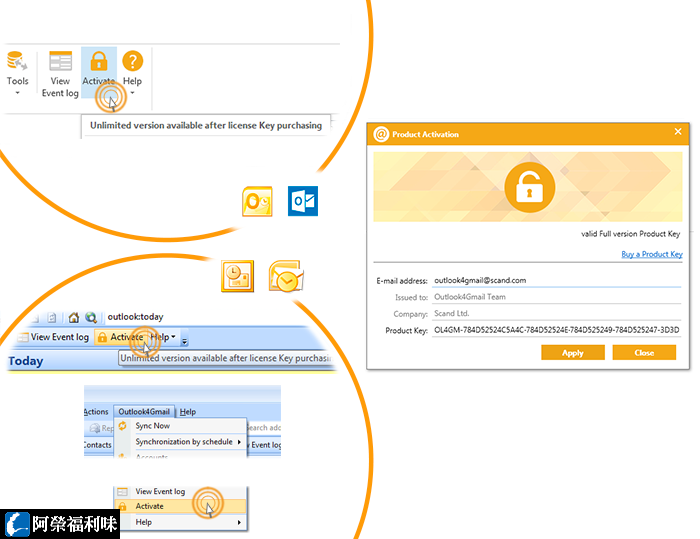Click the orange Close button
Image resolution: width=700 pixels, height=539 pixels.
tap(644, 353)
